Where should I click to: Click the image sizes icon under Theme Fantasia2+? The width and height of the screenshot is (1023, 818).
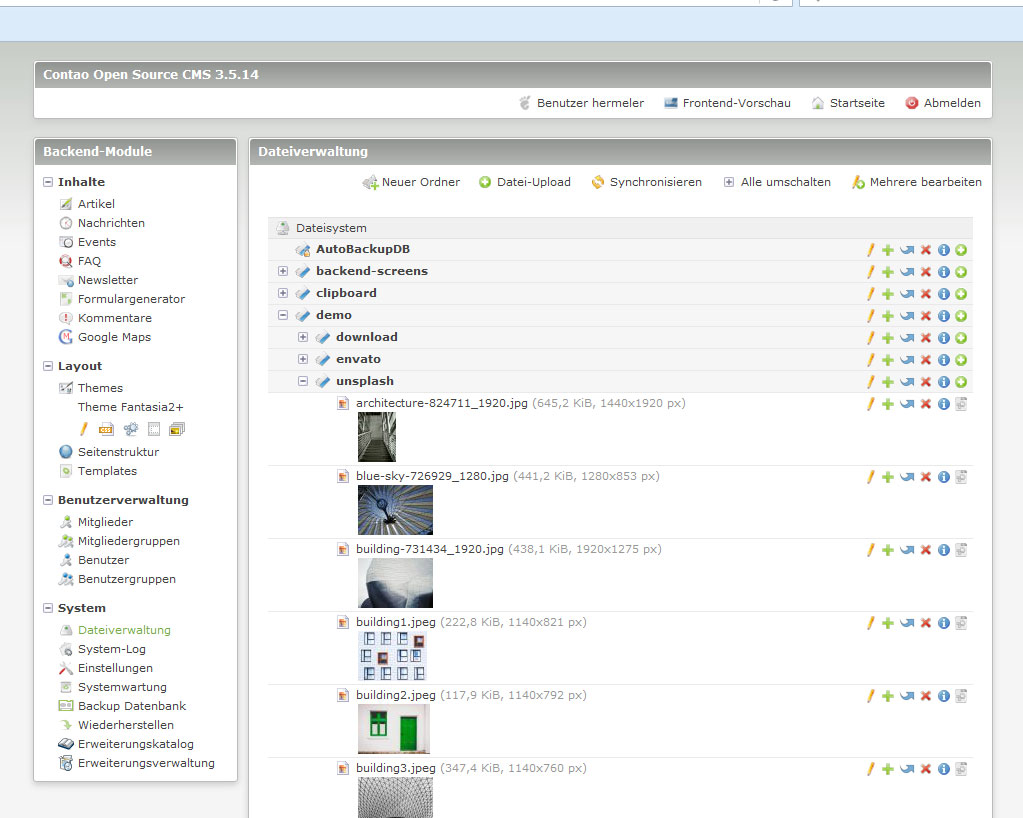(177, 429)
